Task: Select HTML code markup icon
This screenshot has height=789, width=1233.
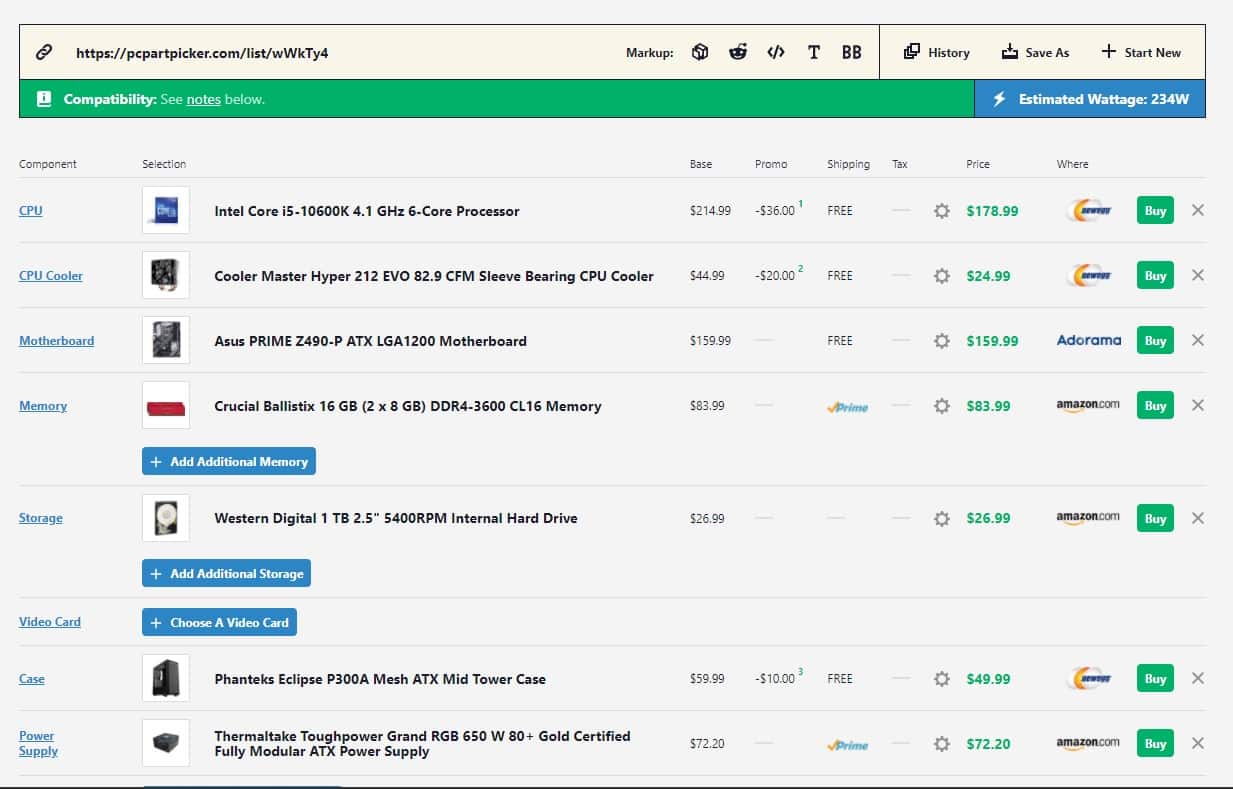Action: pyautogui.click(x=776, y=52)
